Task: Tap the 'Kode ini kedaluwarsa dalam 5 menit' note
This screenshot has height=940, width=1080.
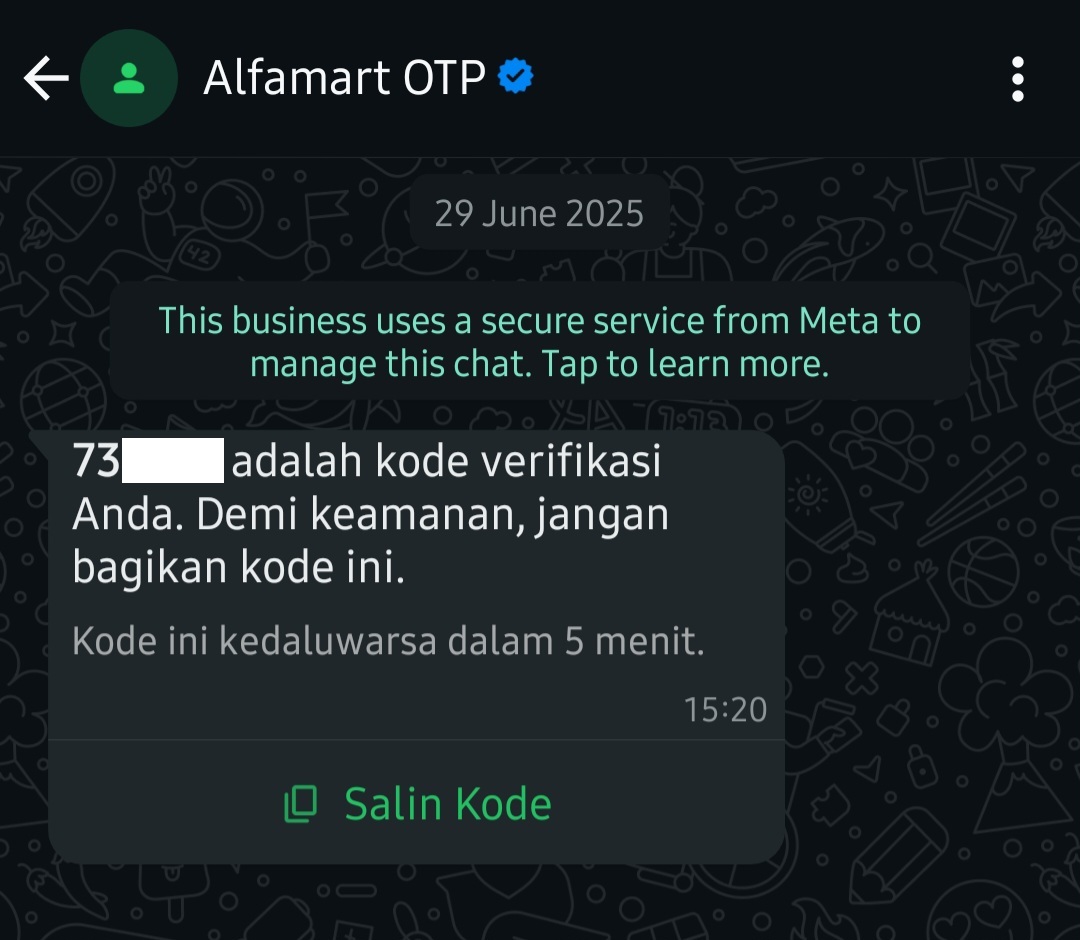Action: click(x=388, y=641)
